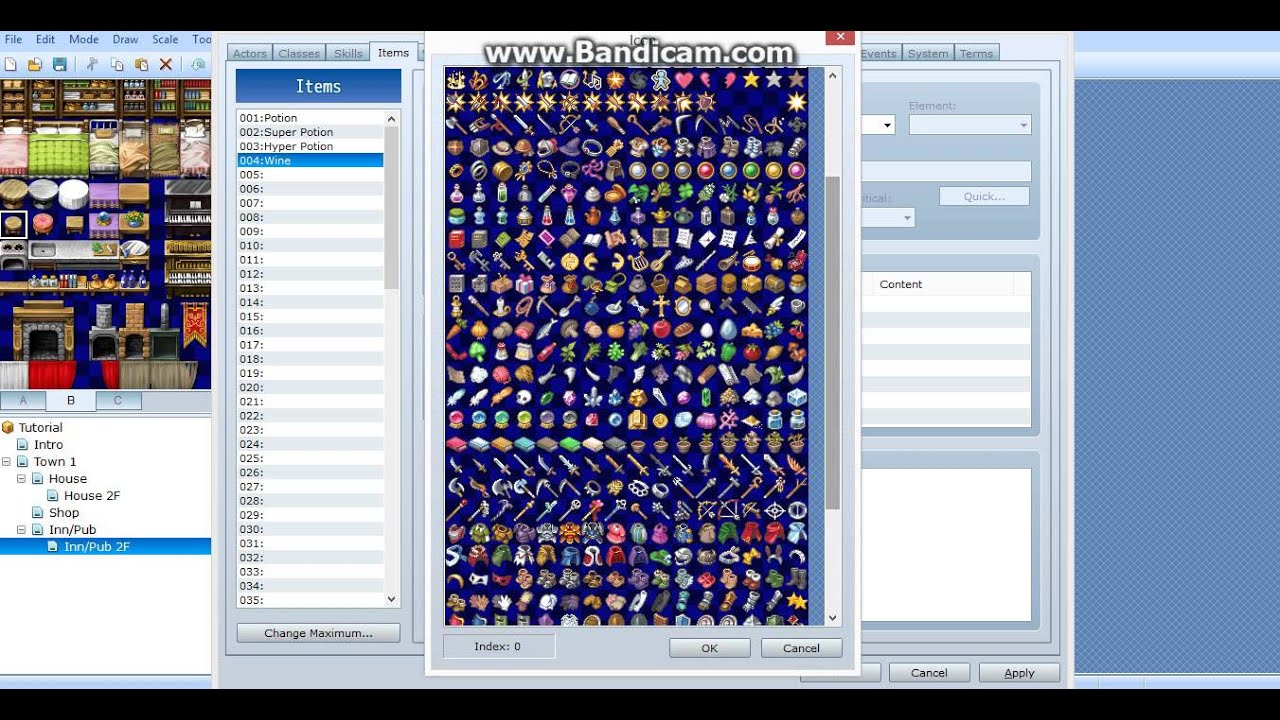Click the New project toolbar icon
Screen dimensions: 1280x720
11,64
